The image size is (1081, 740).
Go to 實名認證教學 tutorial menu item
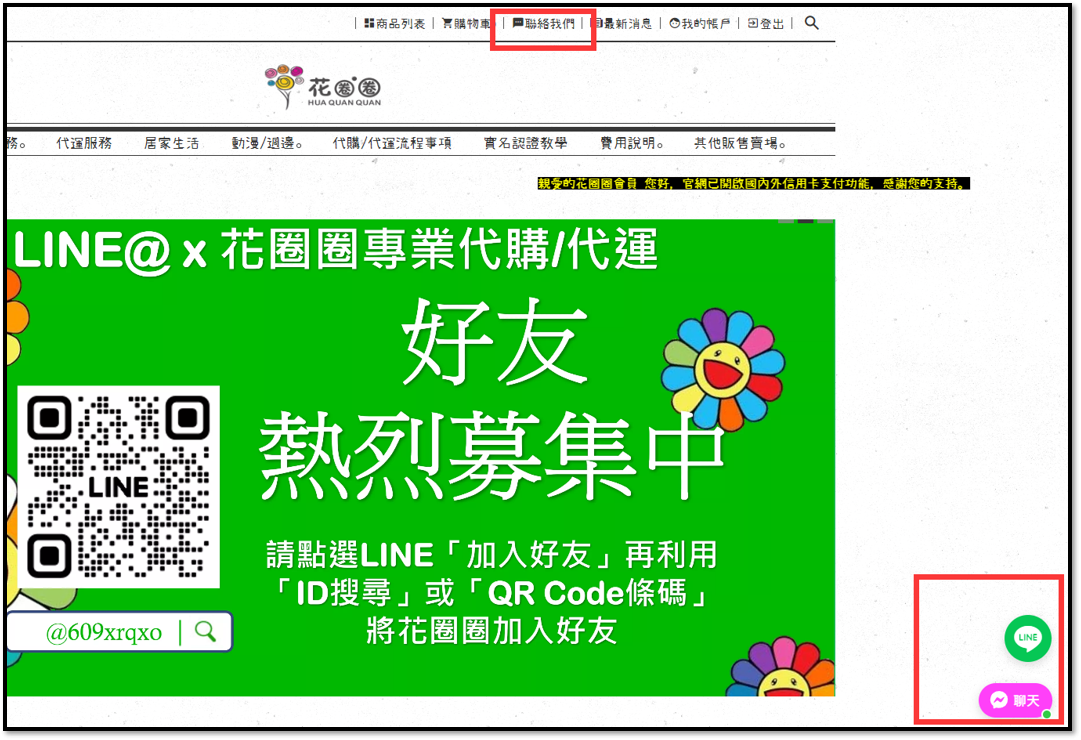pos(525,143)
